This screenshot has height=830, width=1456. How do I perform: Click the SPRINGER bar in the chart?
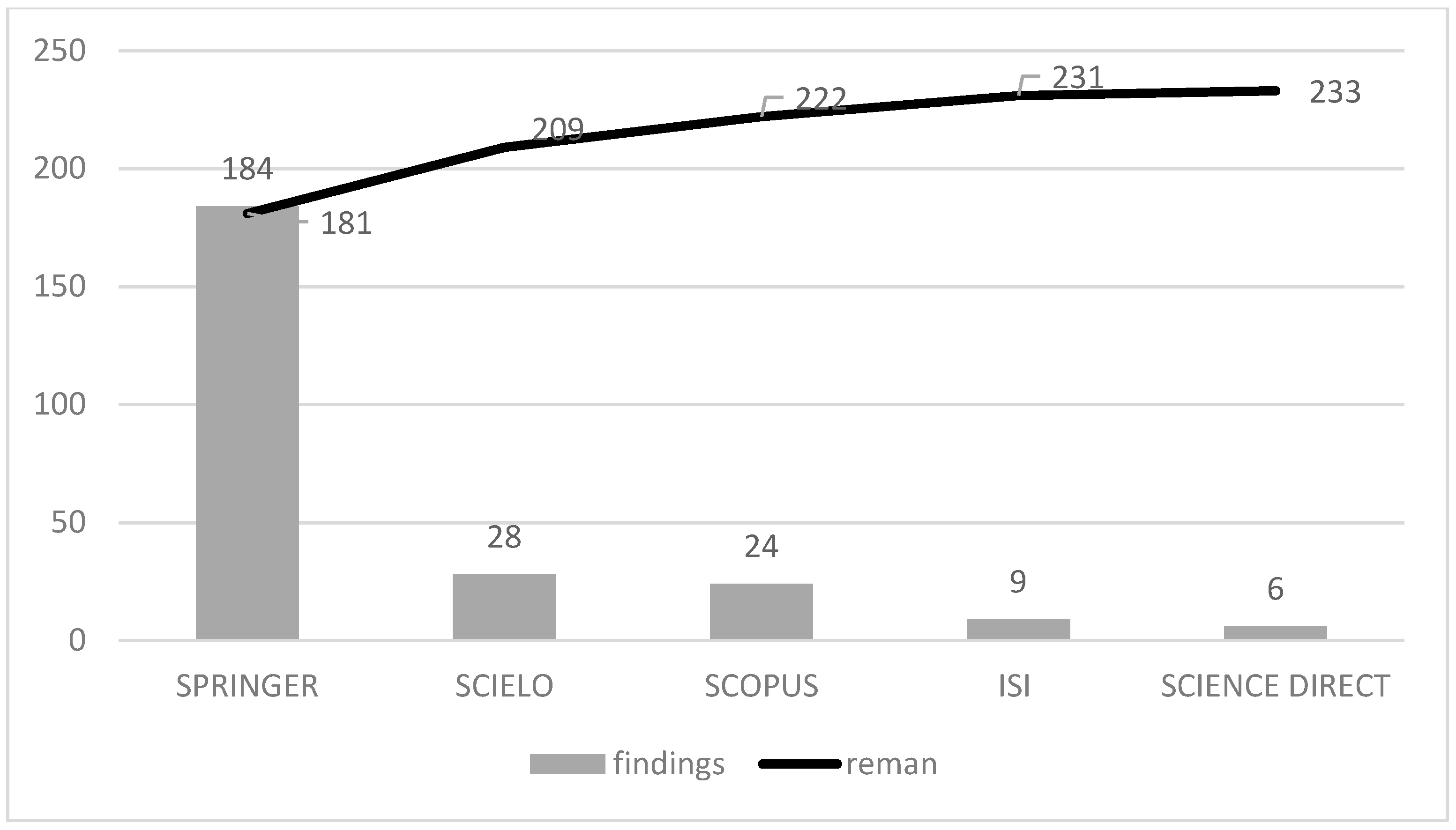247,422
